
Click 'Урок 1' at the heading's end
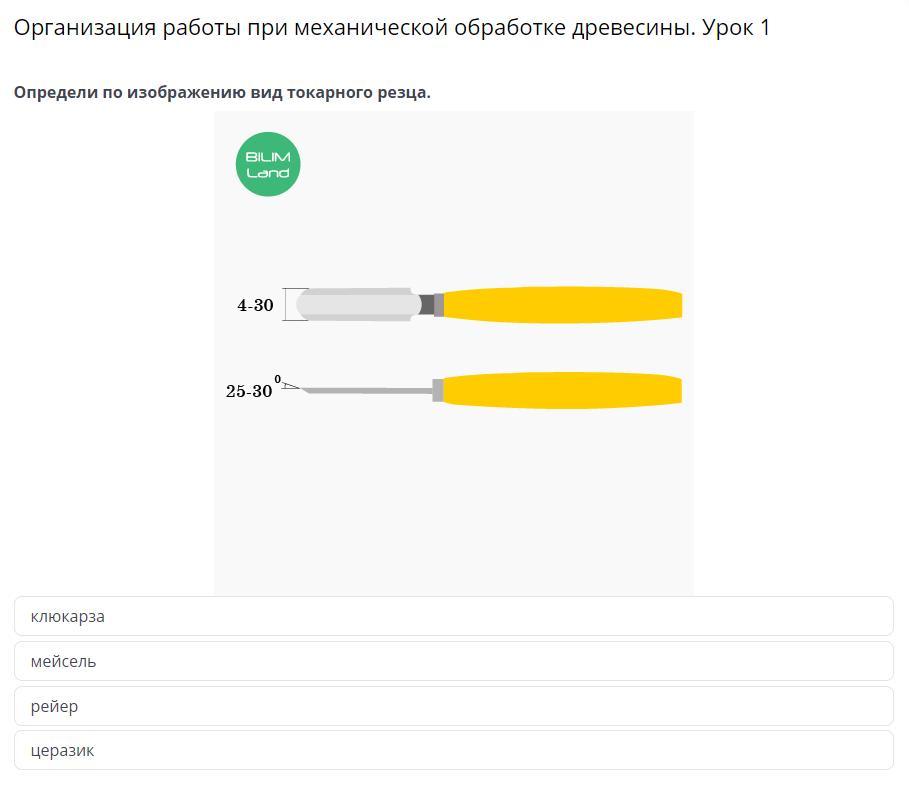tap(736, 27)
